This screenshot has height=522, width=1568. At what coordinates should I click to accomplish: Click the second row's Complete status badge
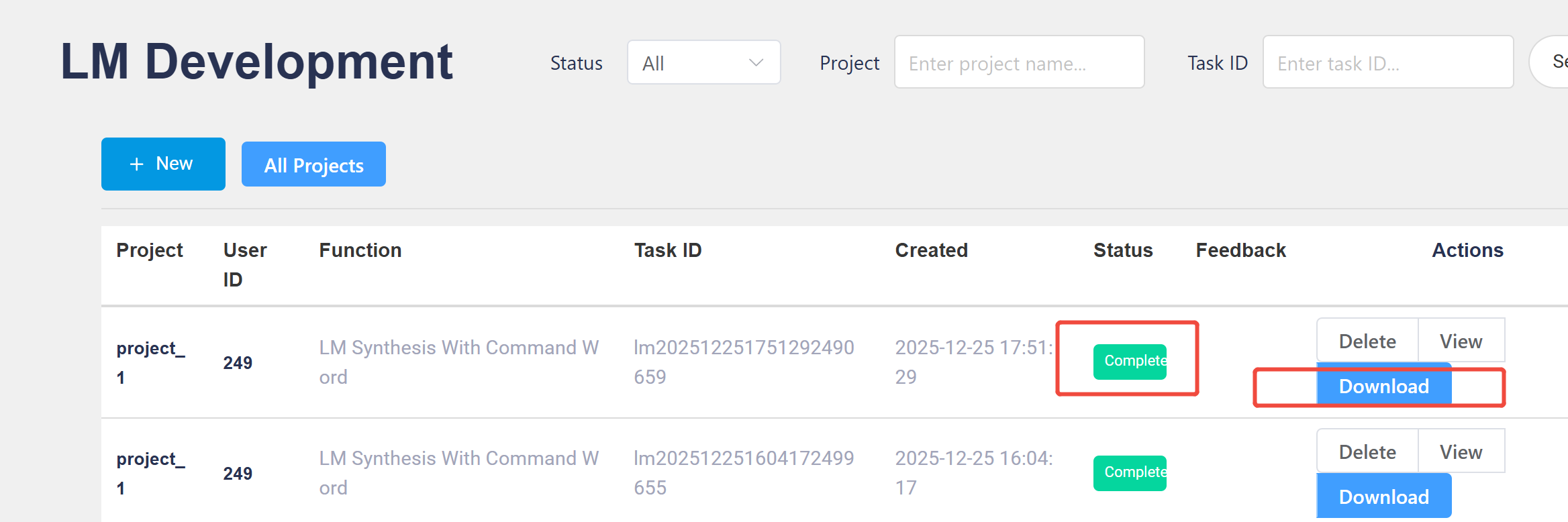click(1130, 473)
